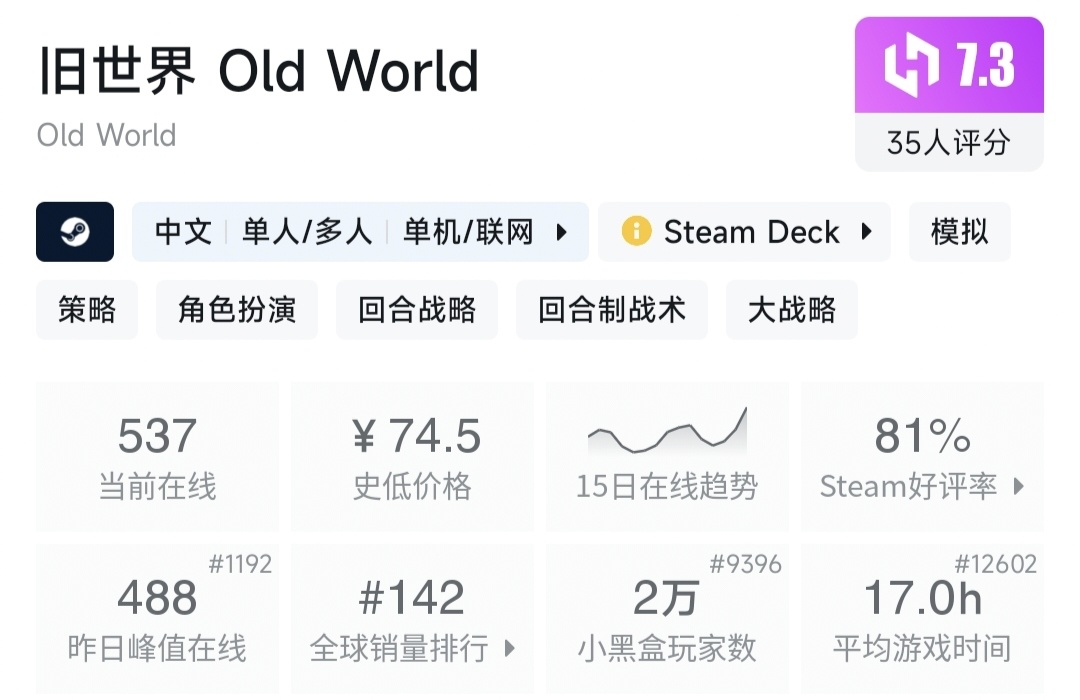The image size is (1080, 700).
Task: Select the 模拟 genre tag
Action: click(959, 232)
